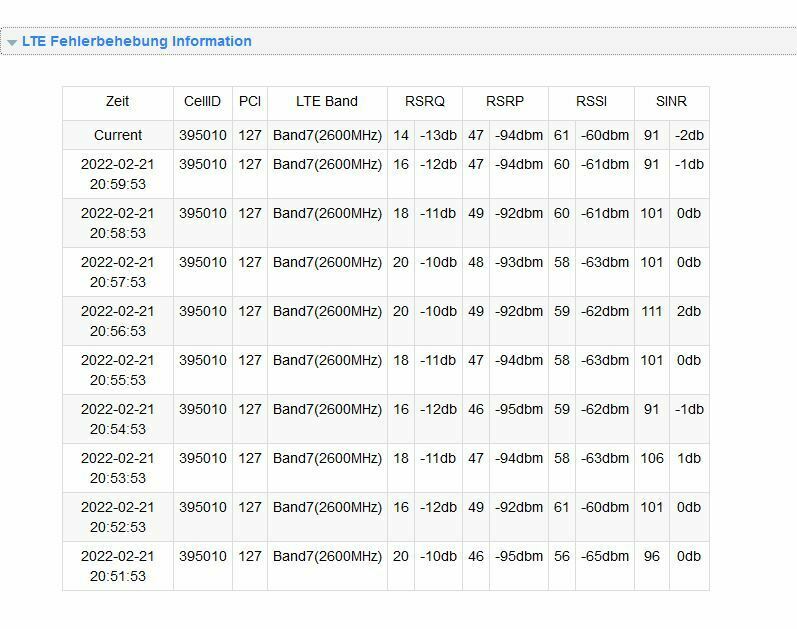
Task: Select the RSRQ column header
Action: coord(425,101)
